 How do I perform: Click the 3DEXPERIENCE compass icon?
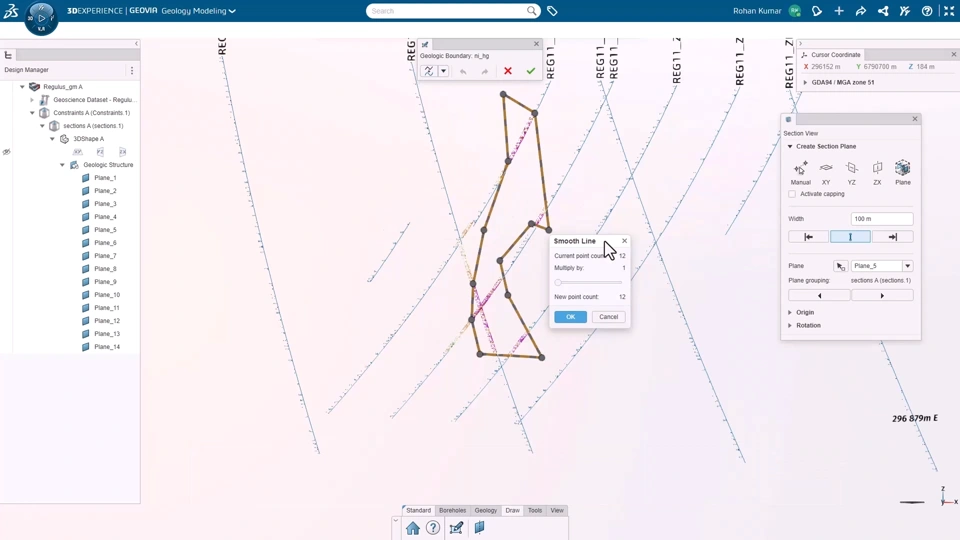point(41,18)
